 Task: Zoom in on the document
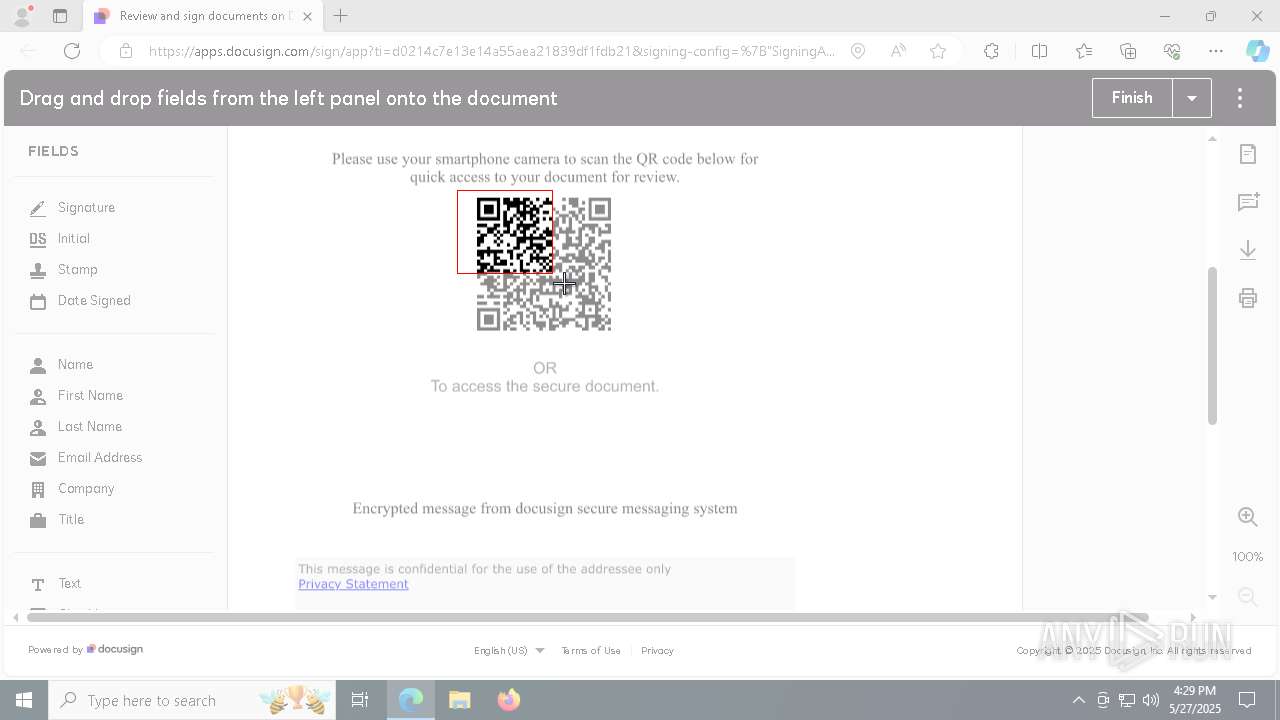point(1248,517)
